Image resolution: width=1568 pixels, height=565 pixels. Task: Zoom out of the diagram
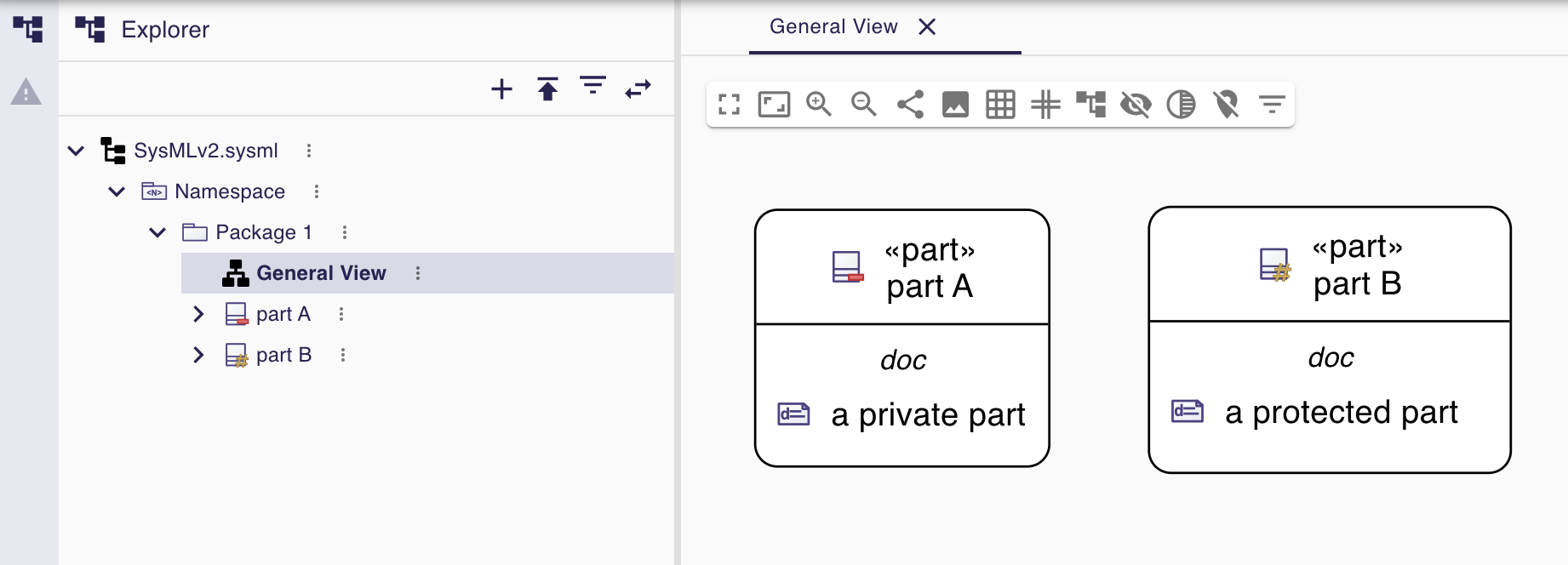[x=864, y=105]
